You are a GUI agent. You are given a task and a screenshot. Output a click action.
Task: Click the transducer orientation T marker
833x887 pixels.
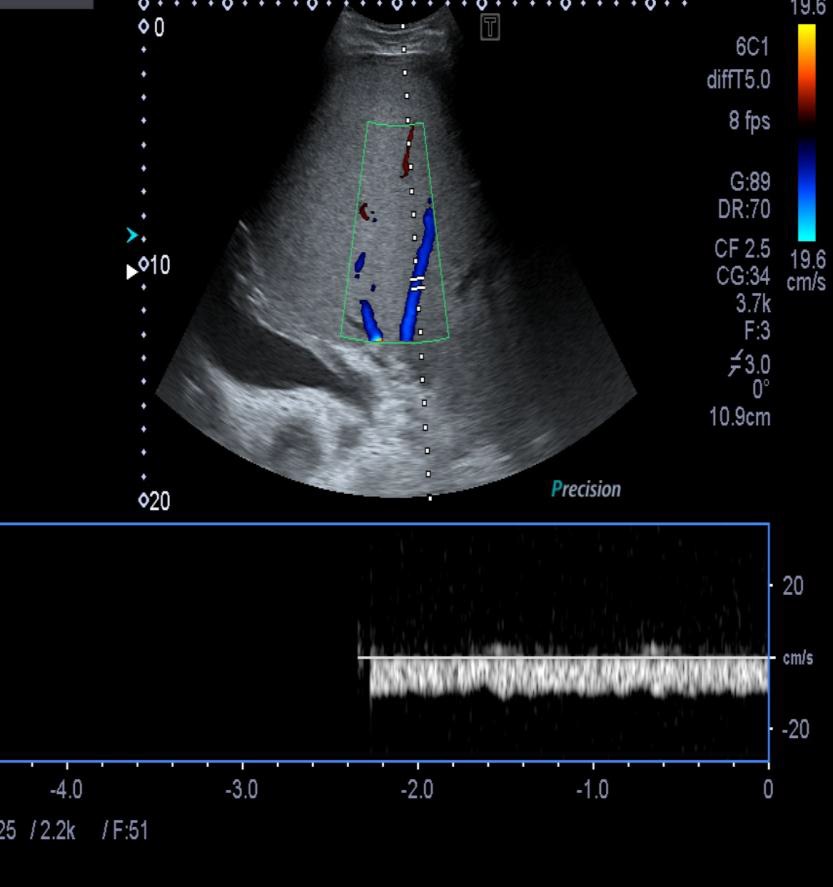490,27
